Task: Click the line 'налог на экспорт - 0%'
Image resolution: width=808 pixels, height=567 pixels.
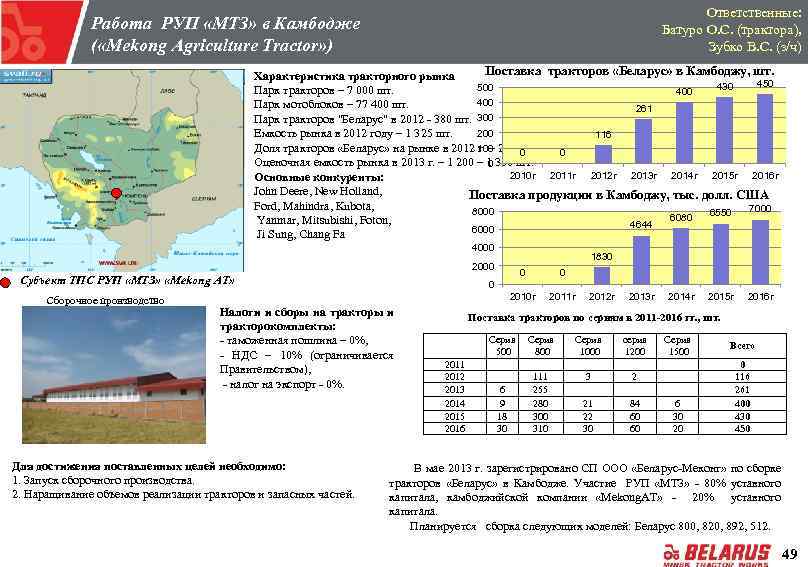Action: point(283,385)
